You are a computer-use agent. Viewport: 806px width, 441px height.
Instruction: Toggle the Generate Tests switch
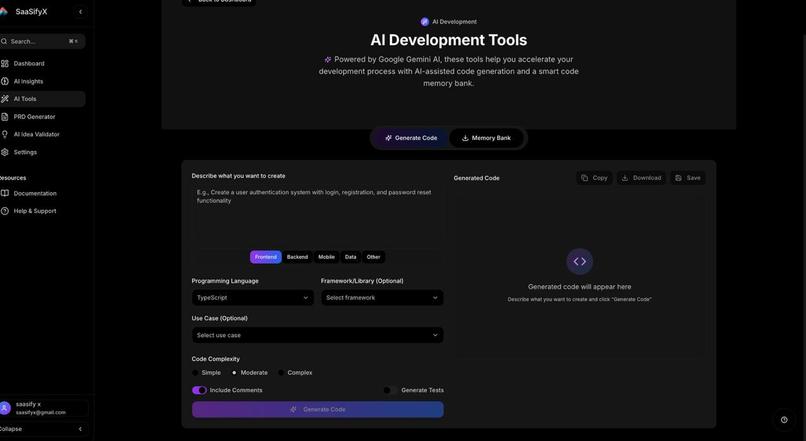pos(390,390)
